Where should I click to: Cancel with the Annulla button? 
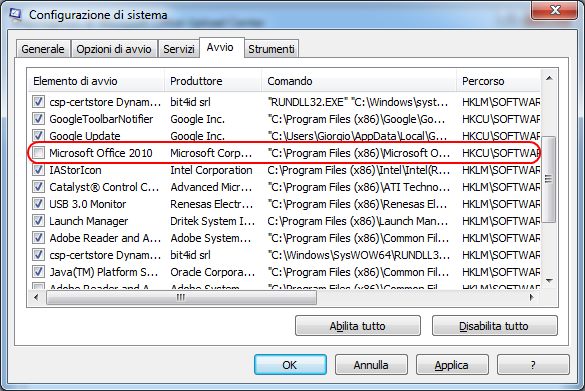point(371,365)
